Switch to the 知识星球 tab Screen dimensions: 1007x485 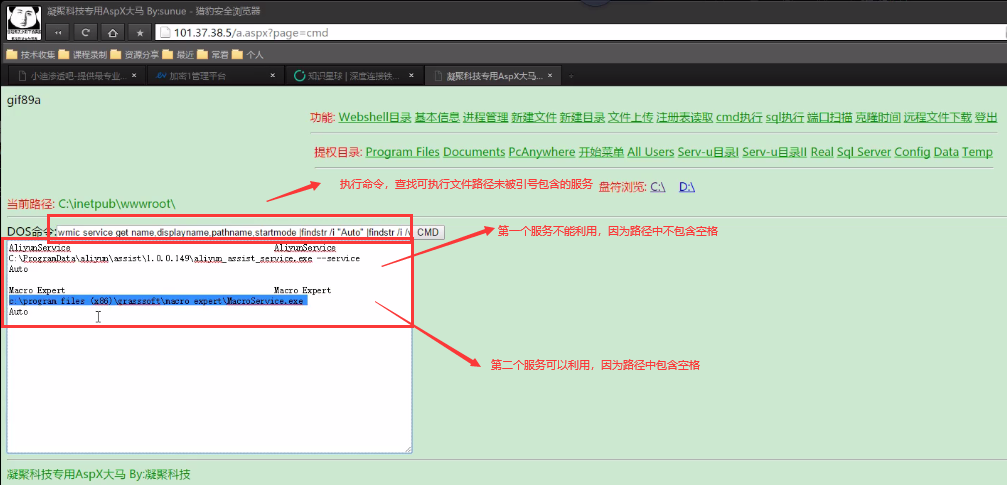coord(352,76)
